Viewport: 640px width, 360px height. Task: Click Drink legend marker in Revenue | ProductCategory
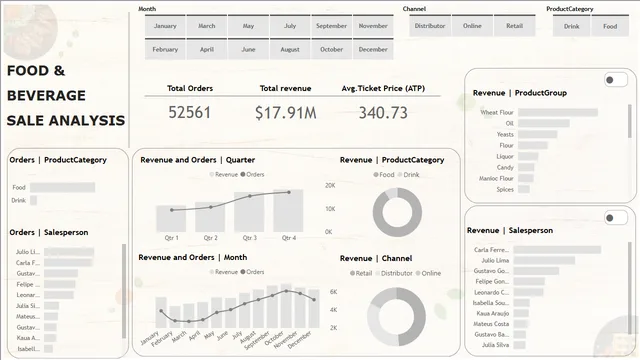pos(400,175)
